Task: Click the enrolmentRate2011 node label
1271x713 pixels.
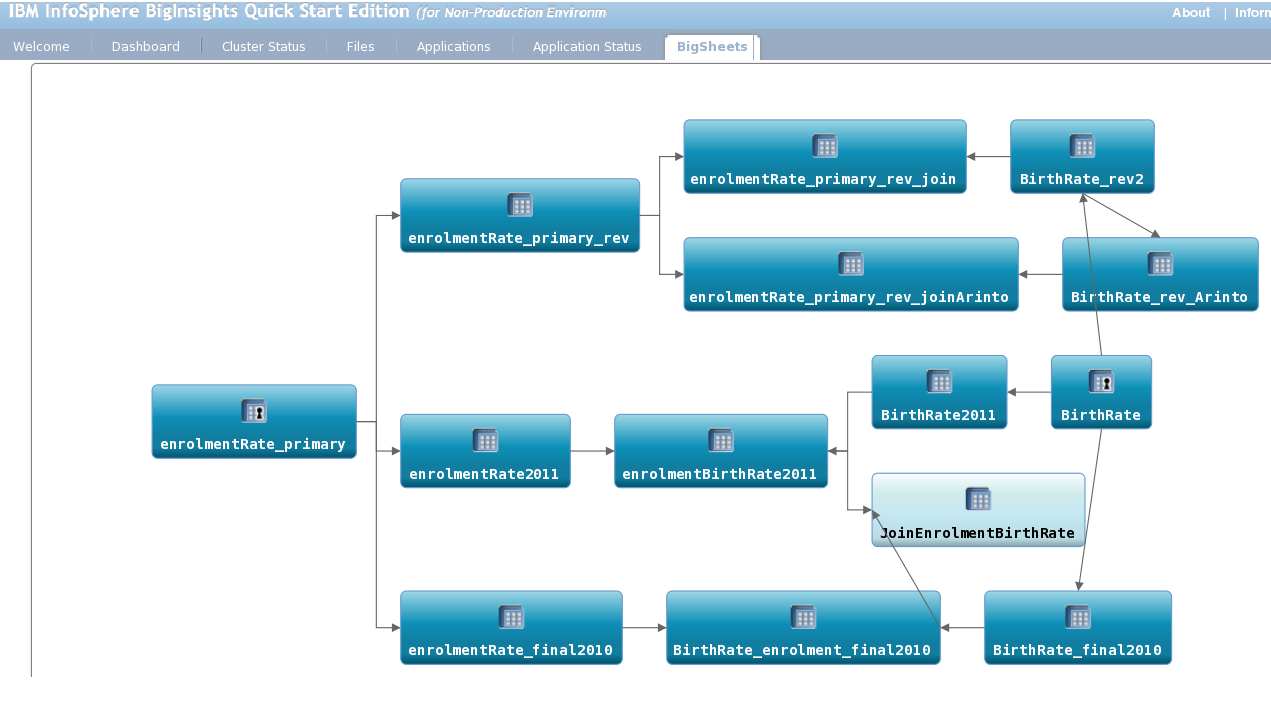Action: [484, 474]
